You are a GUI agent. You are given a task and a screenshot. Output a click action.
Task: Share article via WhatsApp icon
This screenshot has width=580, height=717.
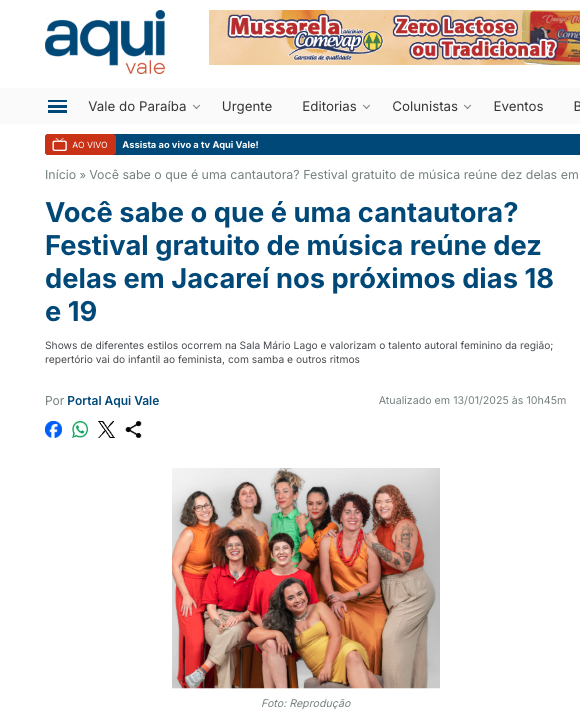coord(80,429)
